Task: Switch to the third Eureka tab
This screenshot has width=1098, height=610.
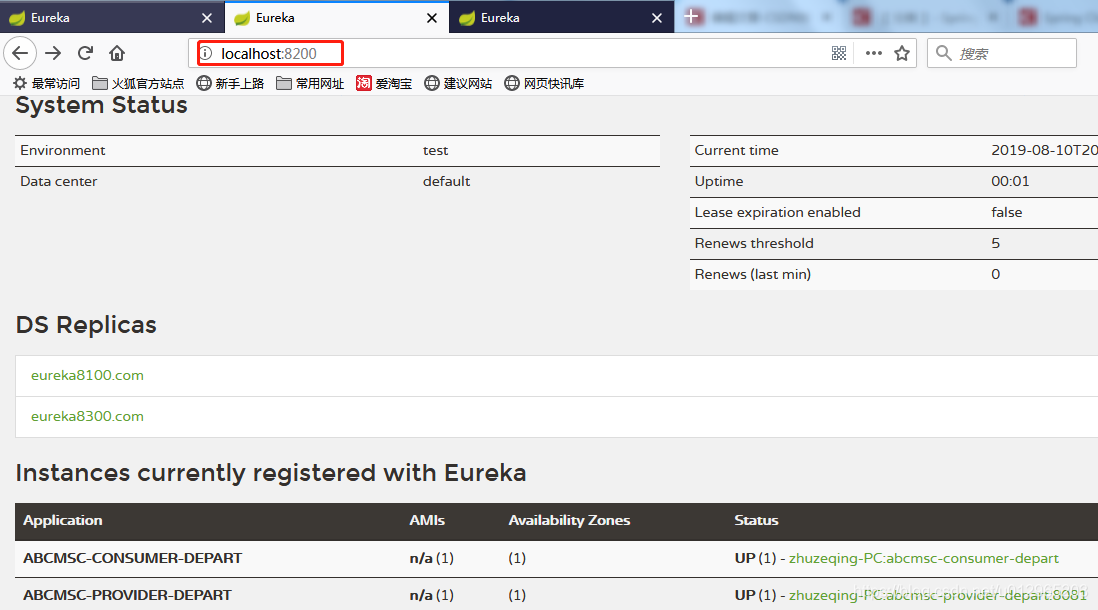Action: pyautogui.click(x=562, y=18)
